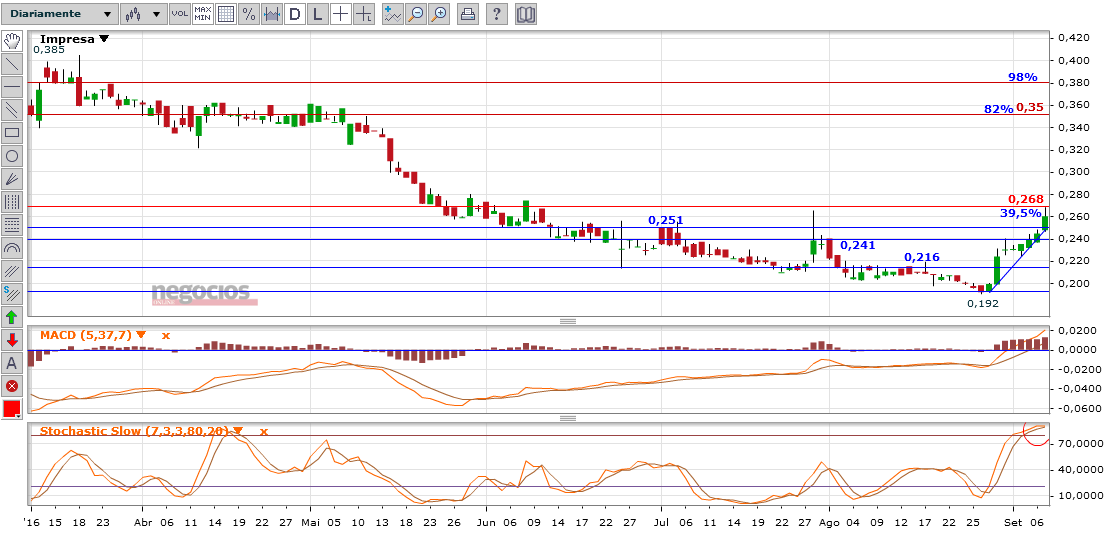The image size is (1109, 537).
Task: Click the red down arrow marker tool
Action: 12,340
